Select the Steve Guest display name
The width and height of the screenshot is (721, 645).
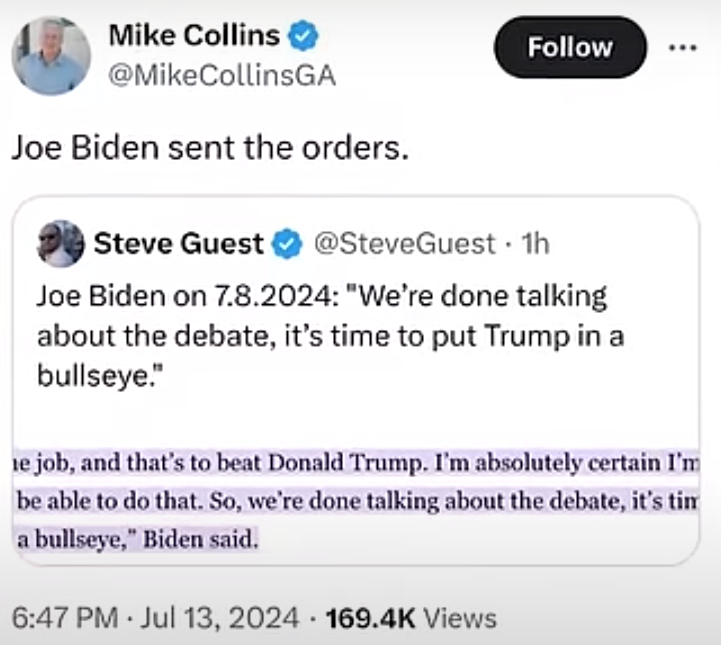point(178,243)
